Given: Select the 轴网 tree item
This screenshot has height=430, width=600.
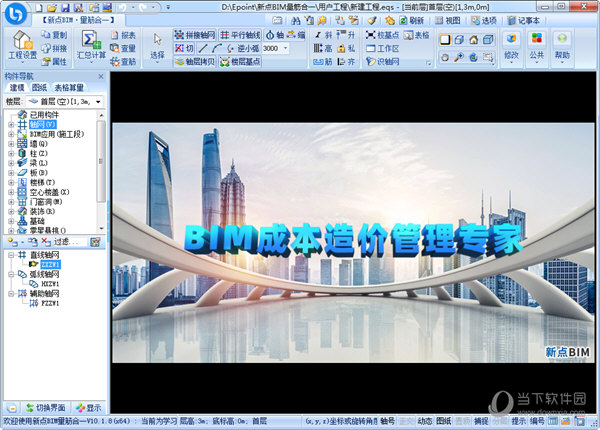Looking at the screenshot, I should [x=42, y=124].
